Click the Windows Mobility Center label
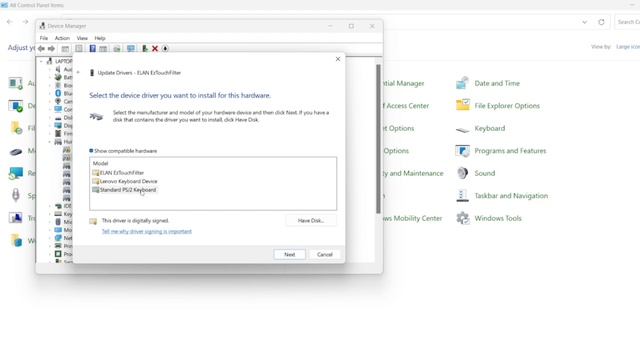The height and width of the screenshot is (360, 640). tap(412, 218)
